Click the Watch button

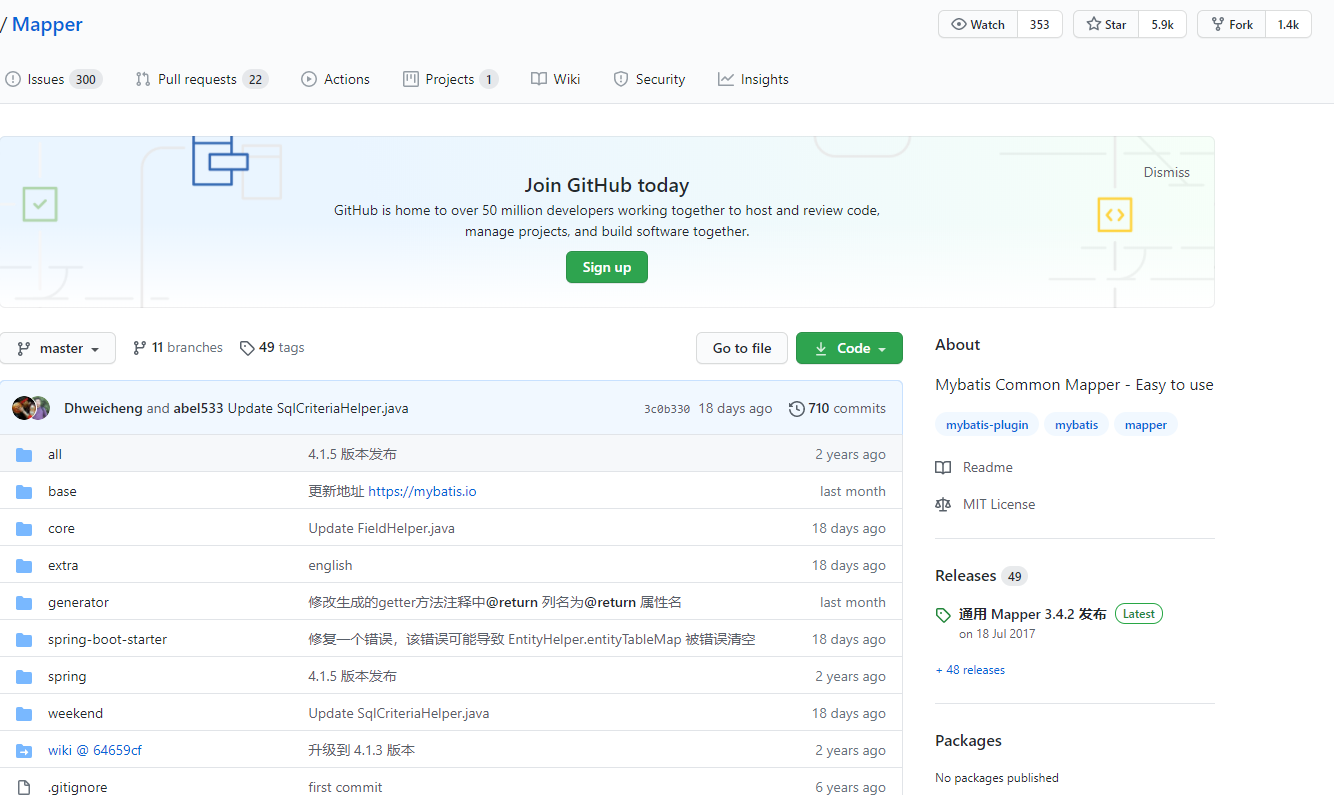tap(978, 25)
